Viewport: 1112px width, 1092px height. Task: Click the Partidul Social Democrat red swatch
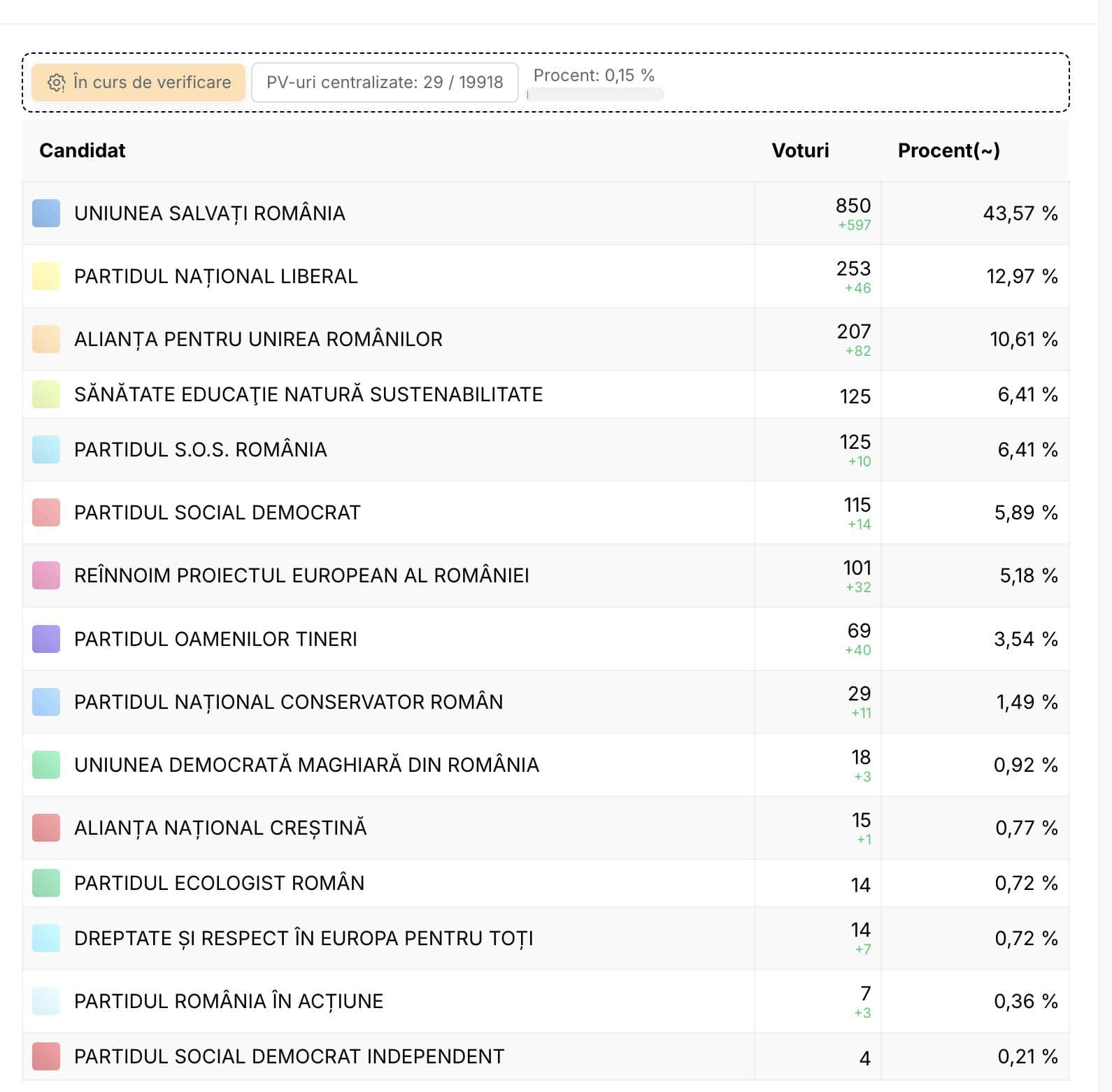point(46,512)
